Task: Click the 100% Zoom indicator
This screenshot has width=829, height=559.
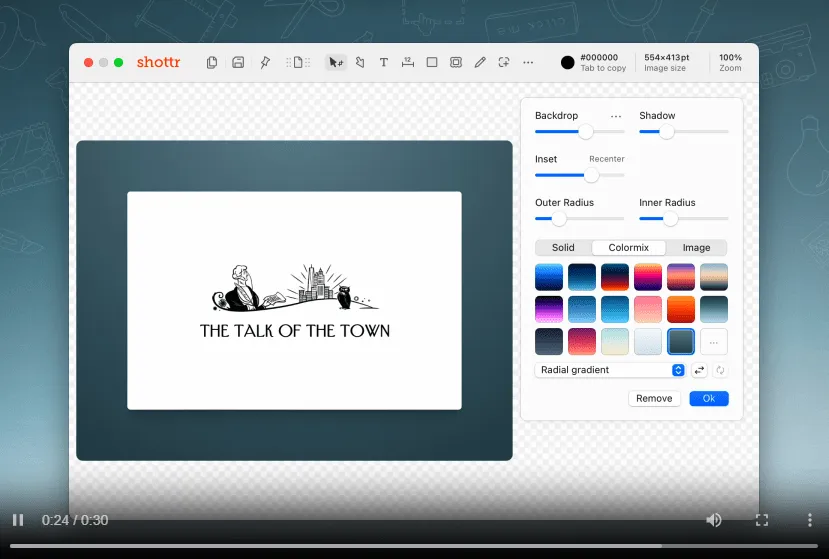Action: [730, 62]
